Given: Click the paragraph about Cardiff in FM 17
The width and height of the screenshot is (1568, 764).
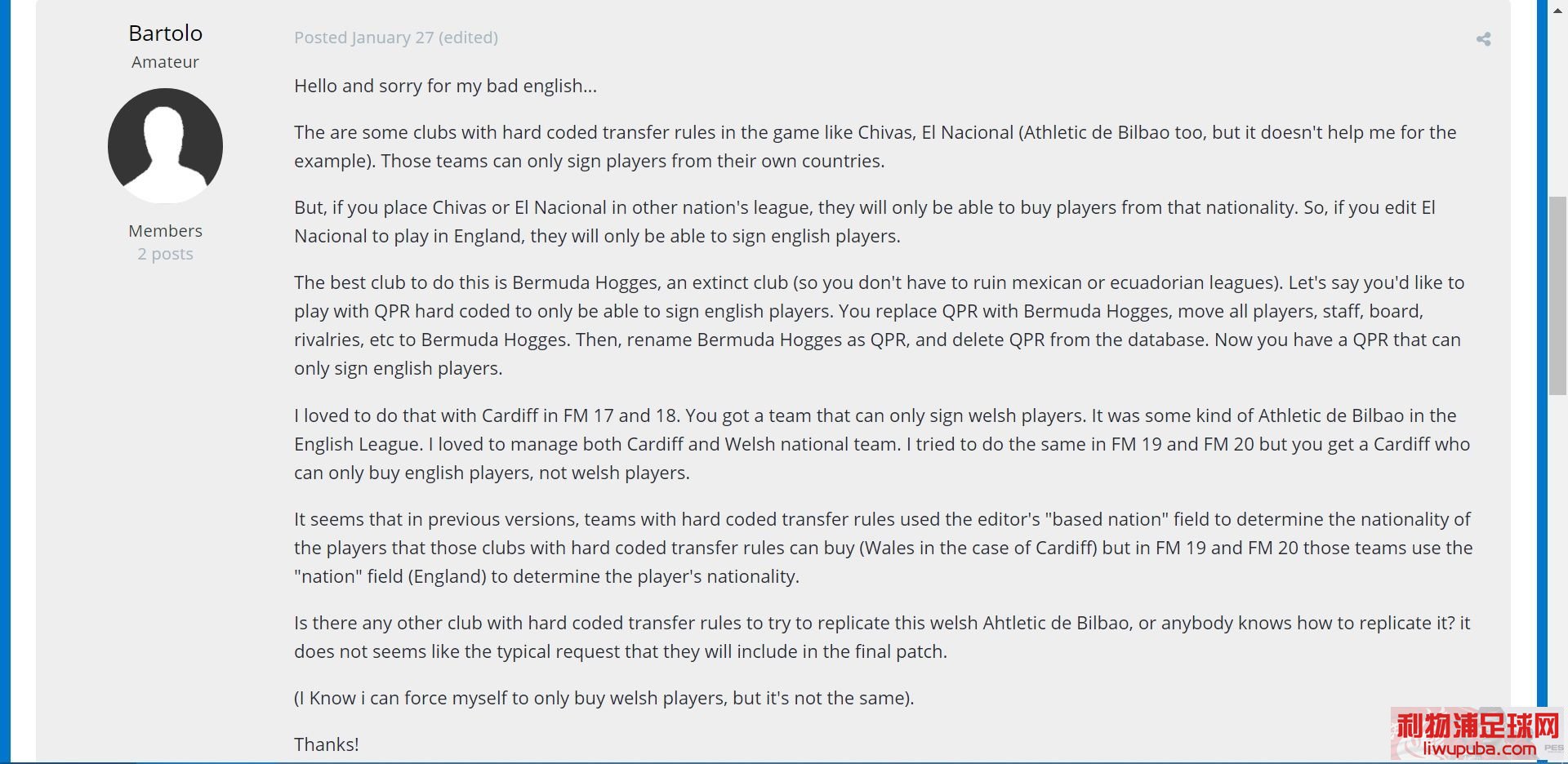Looking at the screenshot, I should click(882, 444).
